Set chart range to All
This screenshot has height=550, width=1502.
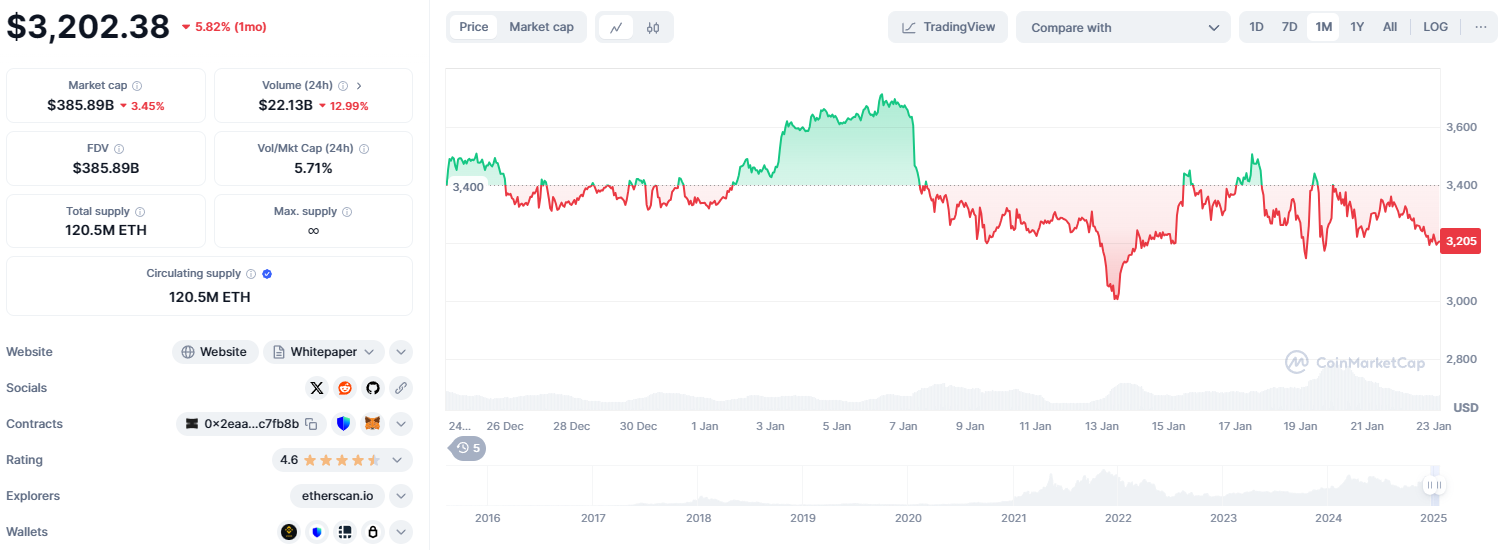[x=1390, y=27]
